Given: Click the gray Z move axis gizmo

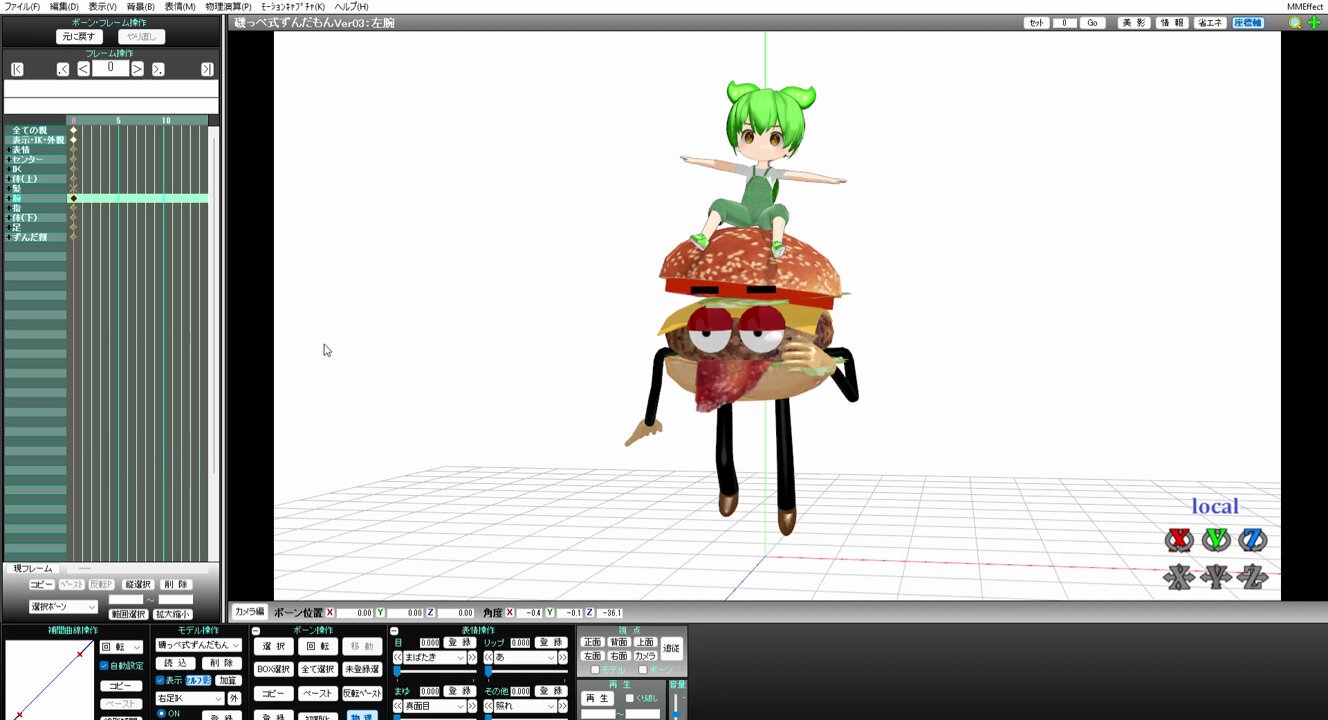Looking at the screenshot, I should click(x=1252, y=576).
